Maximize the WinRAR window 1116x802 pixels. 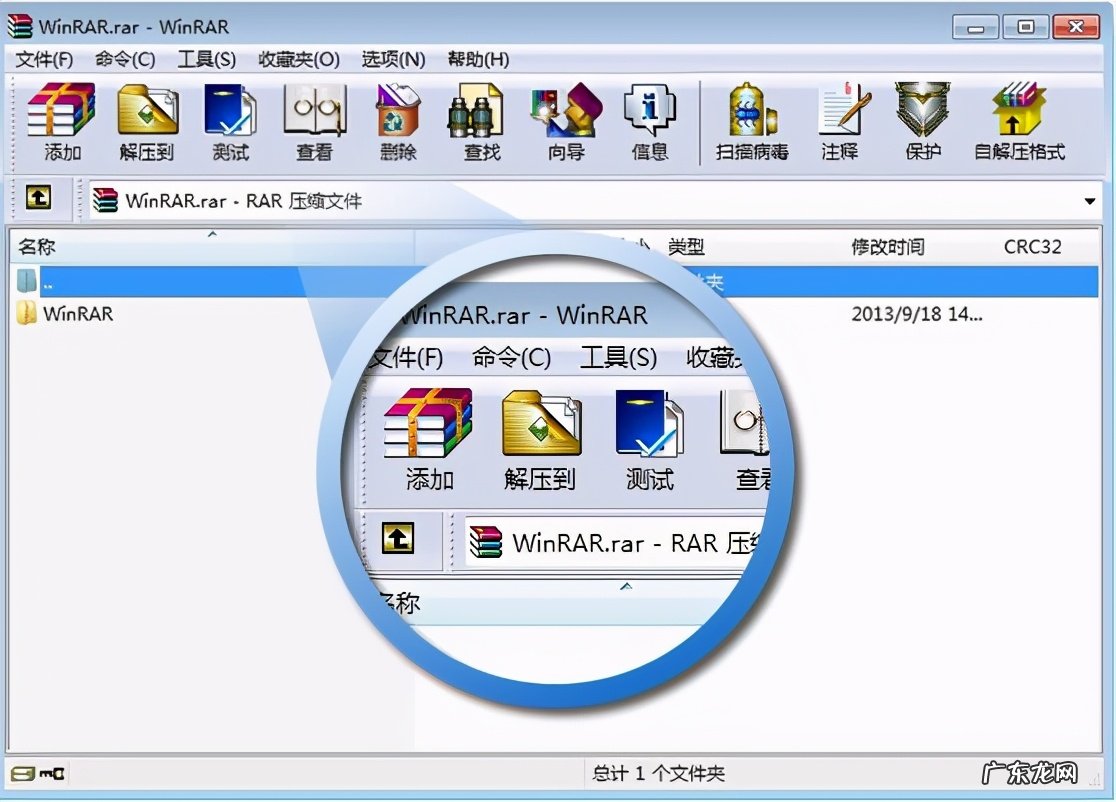1025,27
